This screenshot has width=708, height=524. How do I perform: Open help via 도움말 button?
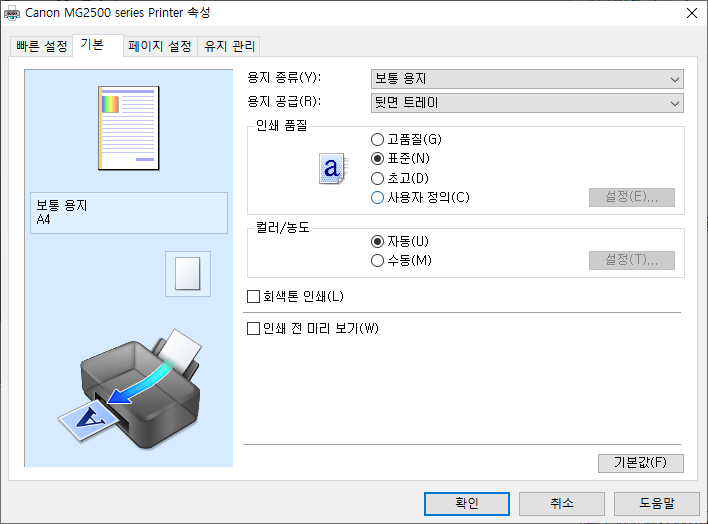(657, 504)
